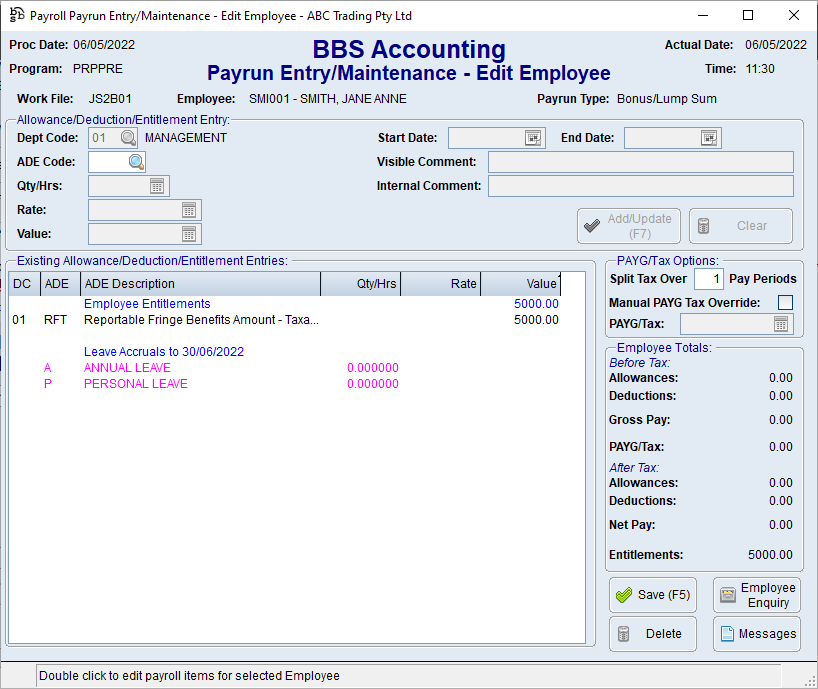Click the application icon in title bar
Viewport: 818px width, 689px height.
[16, 16]
